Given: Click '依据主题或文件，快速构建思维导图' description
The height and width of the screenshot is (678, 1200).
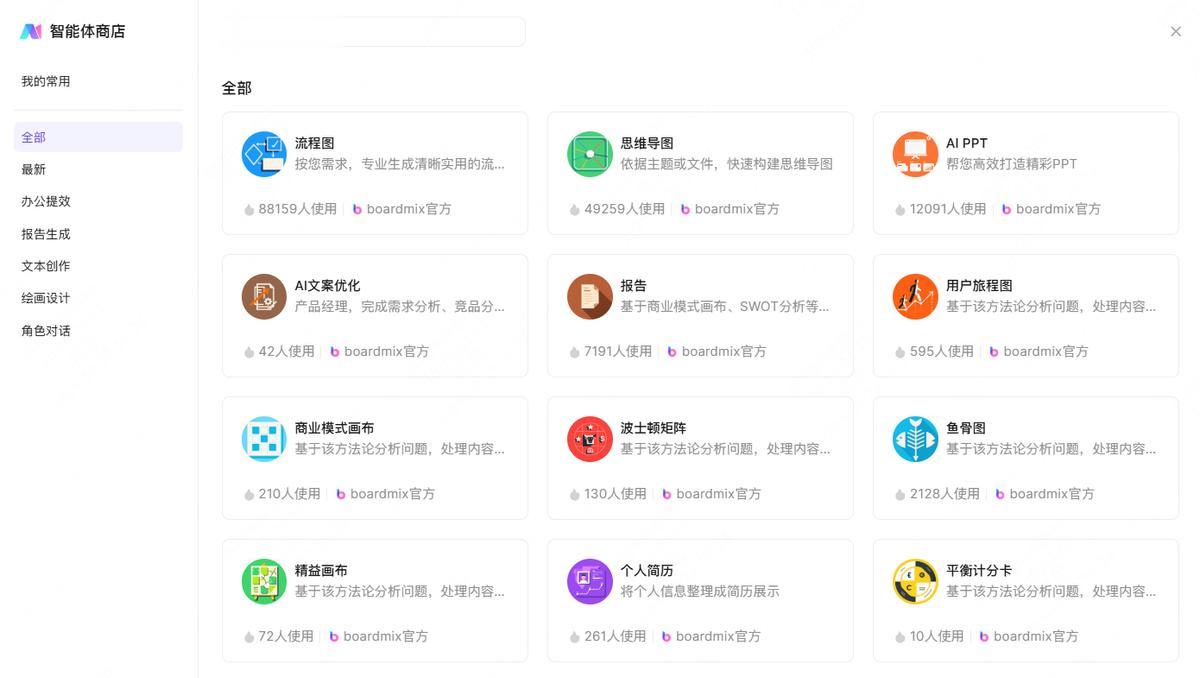Looking at the screenshot, I should [726, 164].
